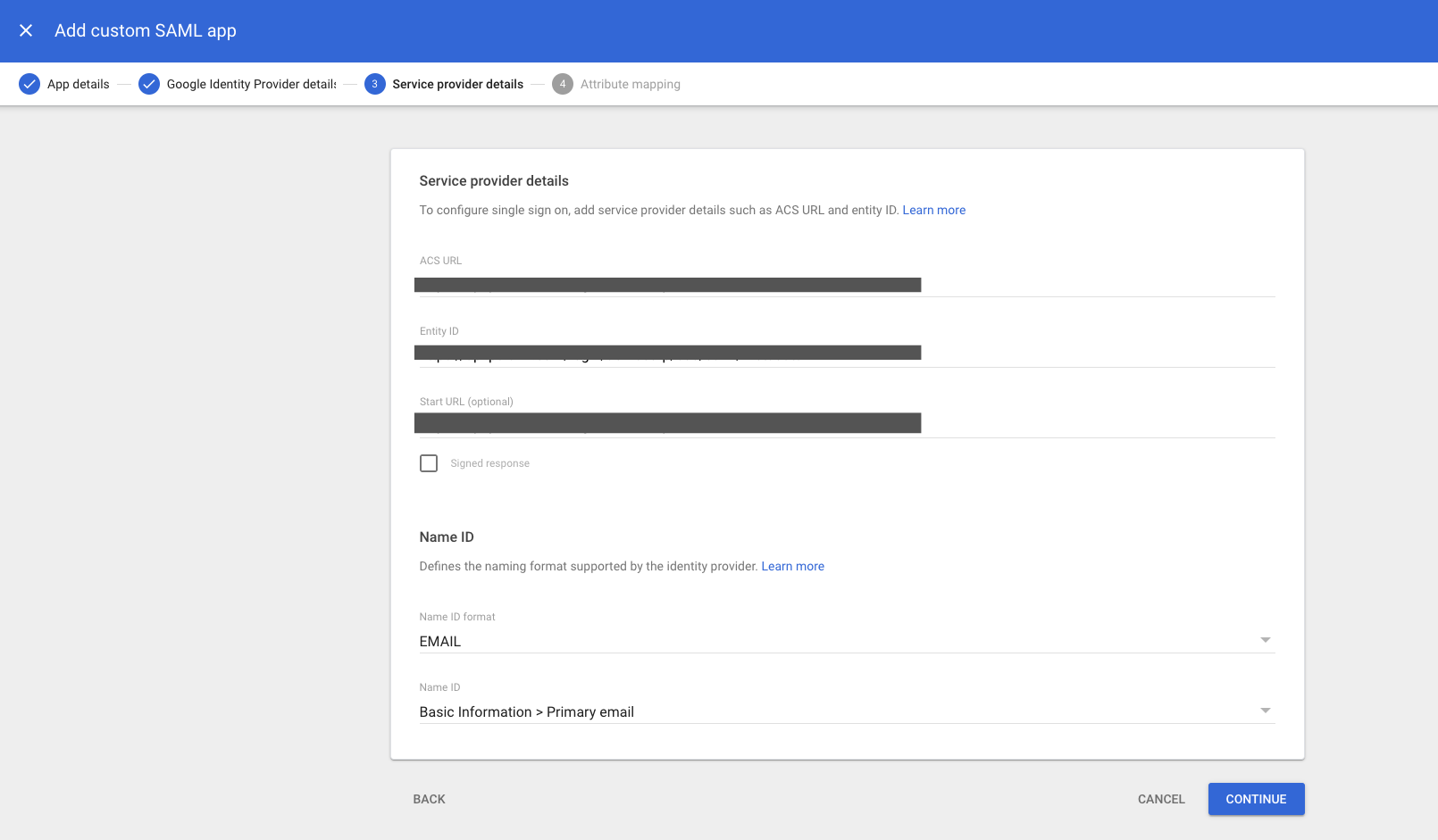The width and height of the screenshot is (1438, 840).
Task: Click the Entity ID input field
Action: click(x=847, y=353)
